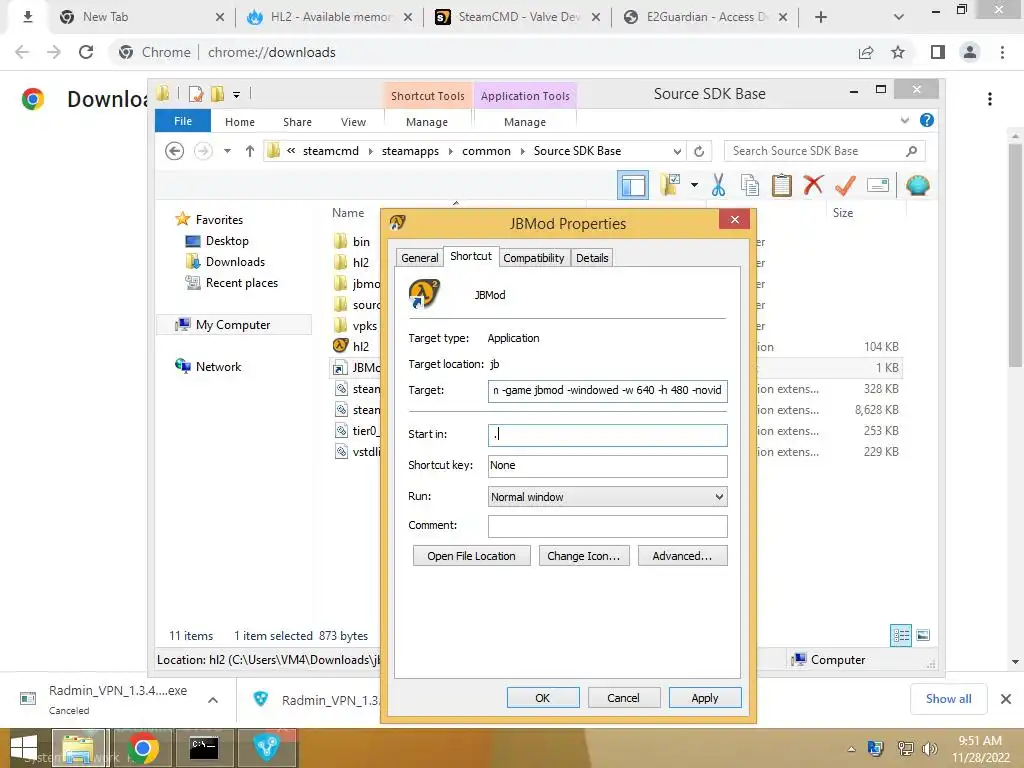The width and height of the screenshot is (1024, 768).
Task: Open the Windows Start button
Action: point(24,748)
